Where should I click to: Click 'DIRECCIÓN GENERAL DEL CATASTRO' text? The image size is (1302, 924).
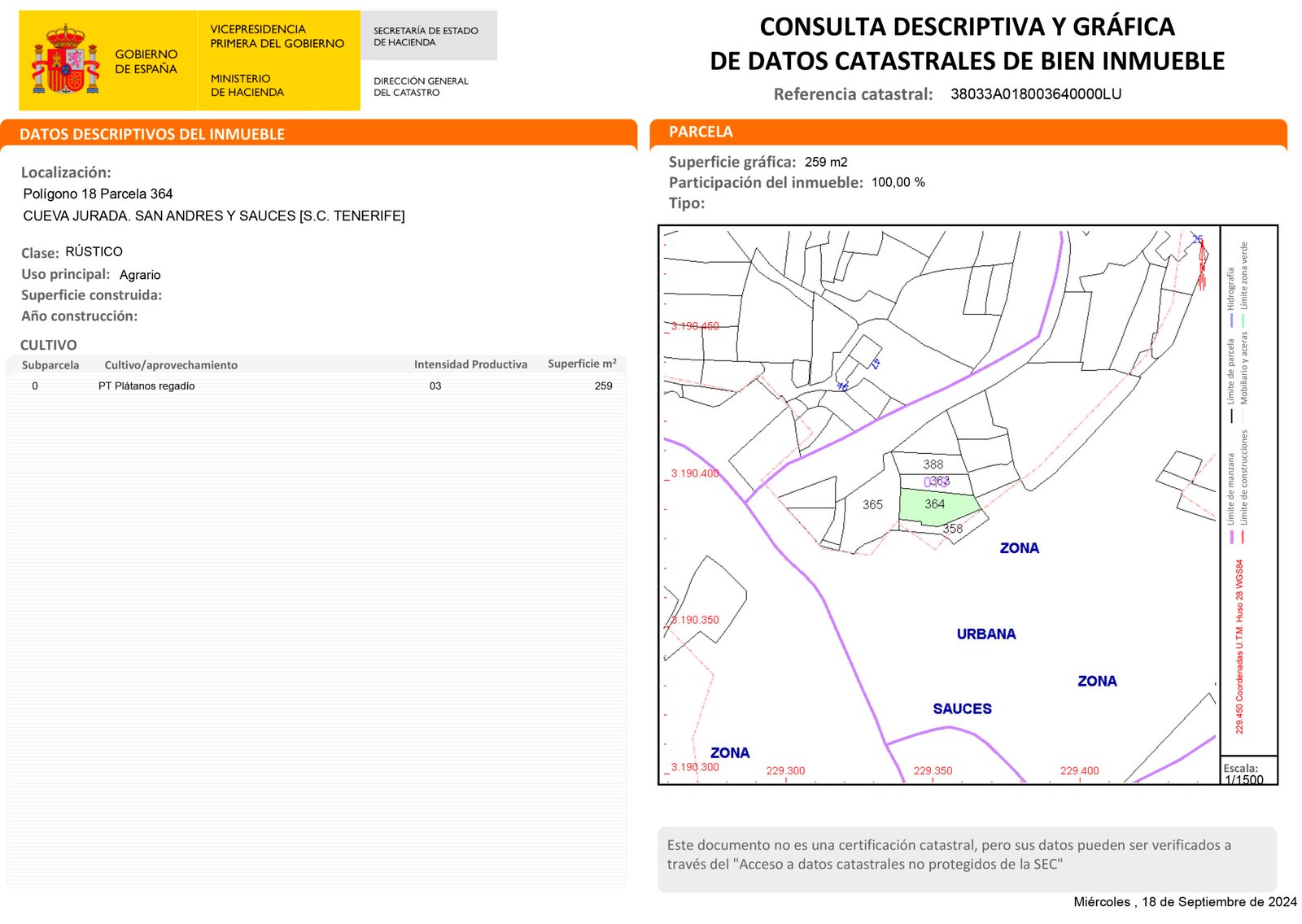click(x=421, y=87)
